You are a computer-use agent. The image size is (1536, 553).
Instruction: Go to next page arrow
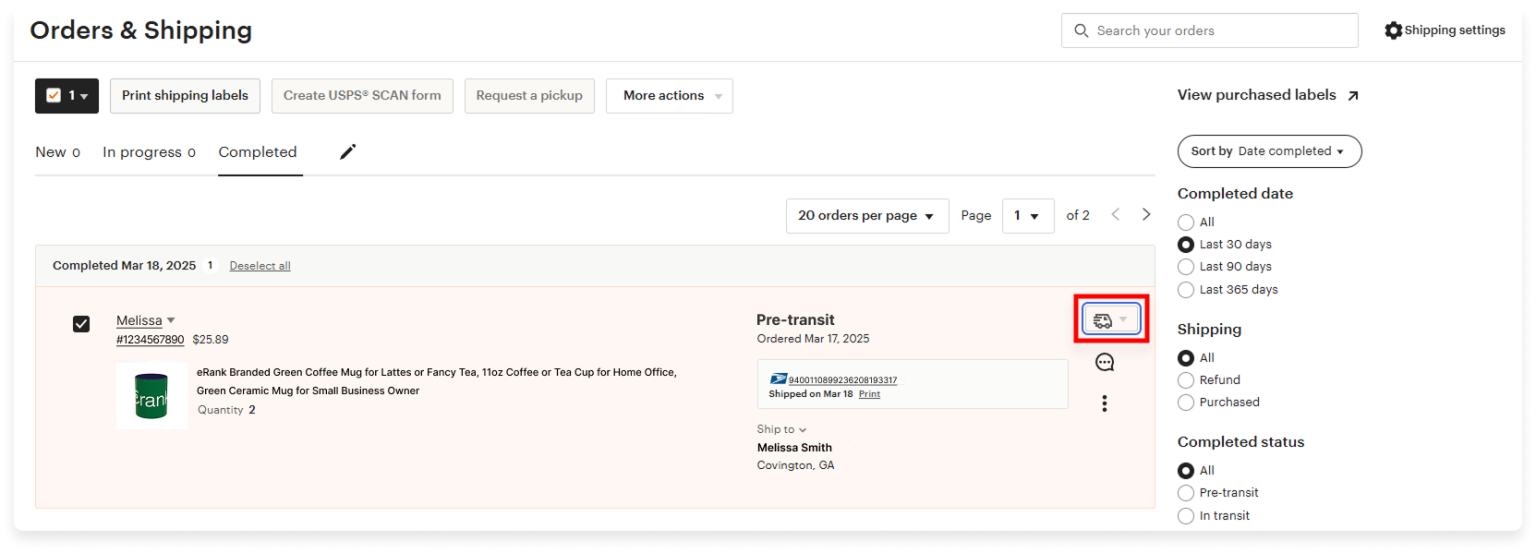(x=1146, y=215)
